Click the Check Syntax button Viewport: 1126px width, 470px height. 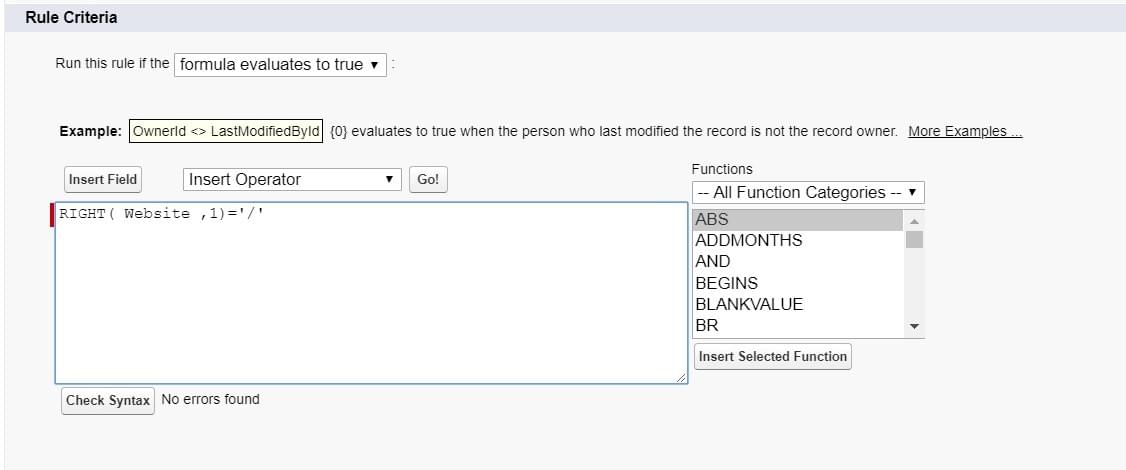(108, 400)
